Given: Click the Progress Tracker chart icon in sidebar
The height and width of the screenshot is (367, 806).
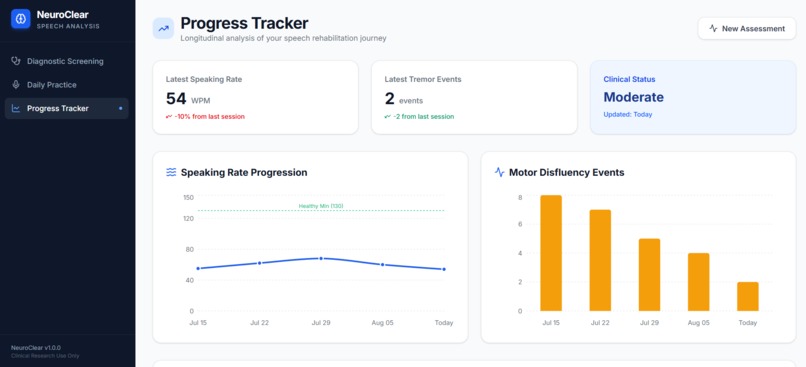Looking at the screenshot, I should (x=16, y=108).
